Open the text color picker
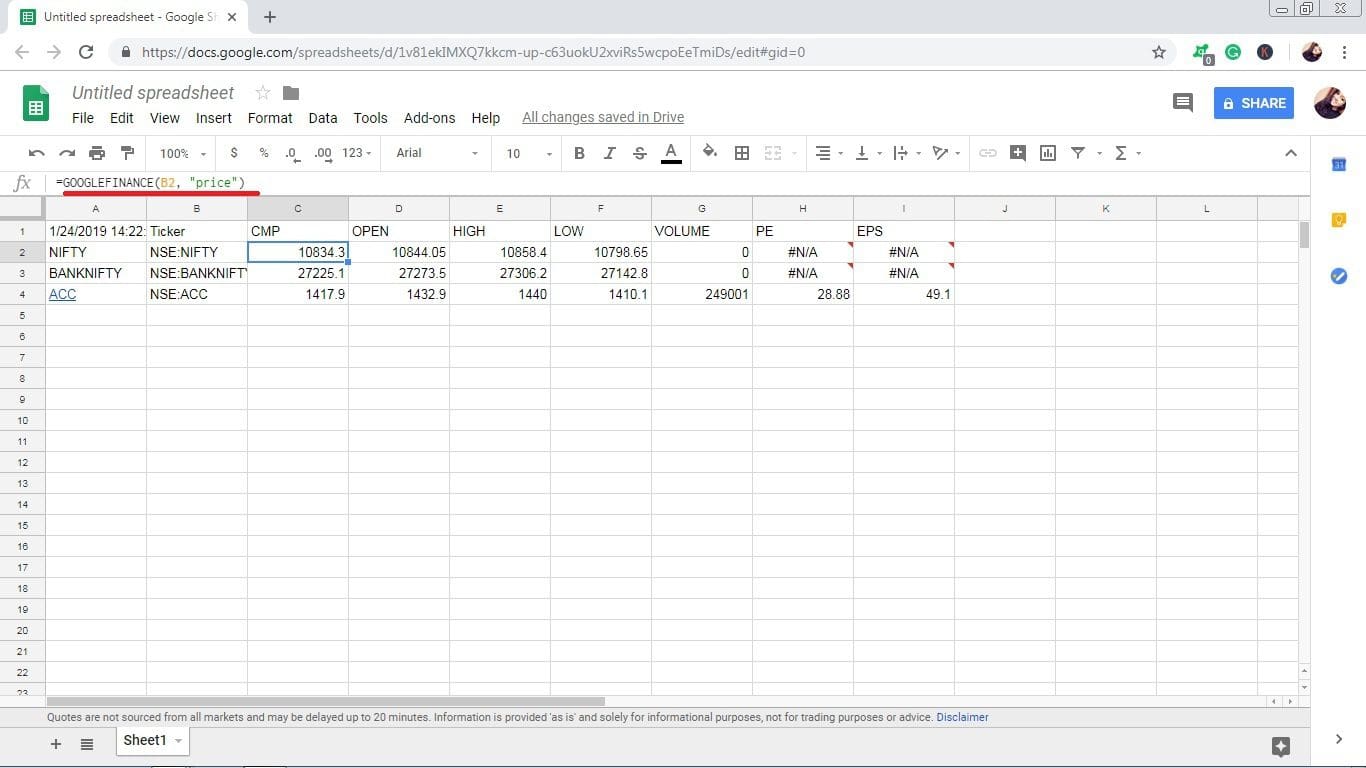1366x768 pixels. pyautogui.click(x=671, y=153)
